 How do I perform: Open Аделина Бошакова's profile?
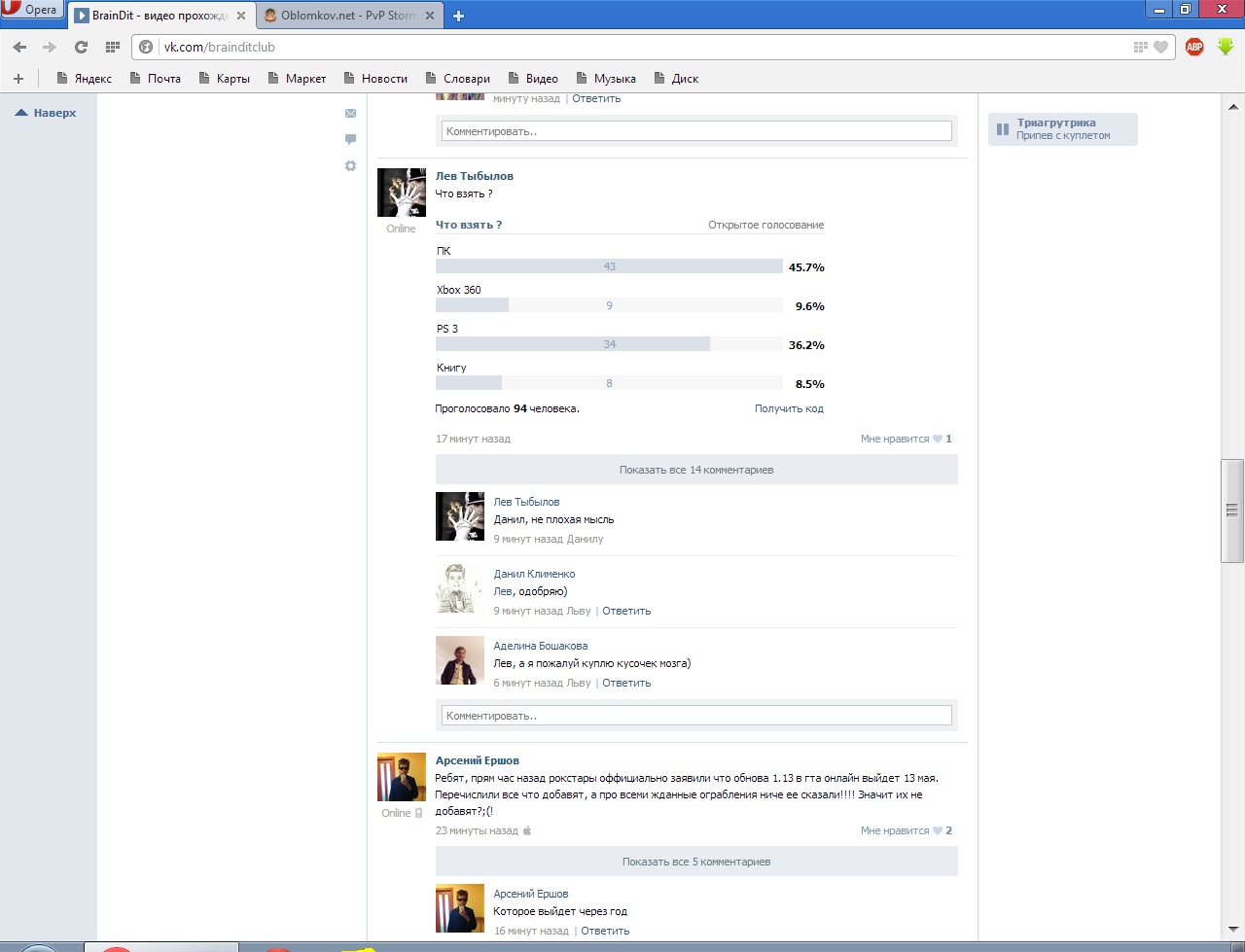point(540,646)
